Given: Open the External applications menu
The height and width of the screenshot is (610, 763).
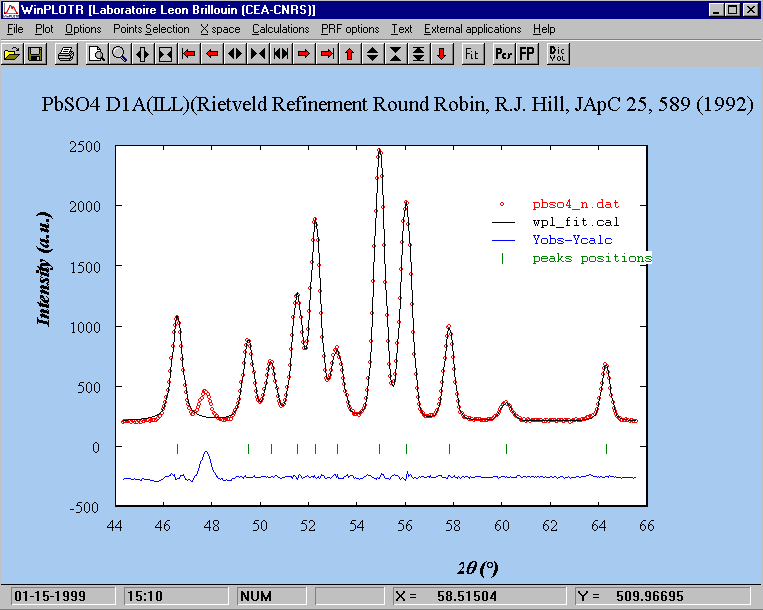Looking at the screenshot, I should 472,29.
